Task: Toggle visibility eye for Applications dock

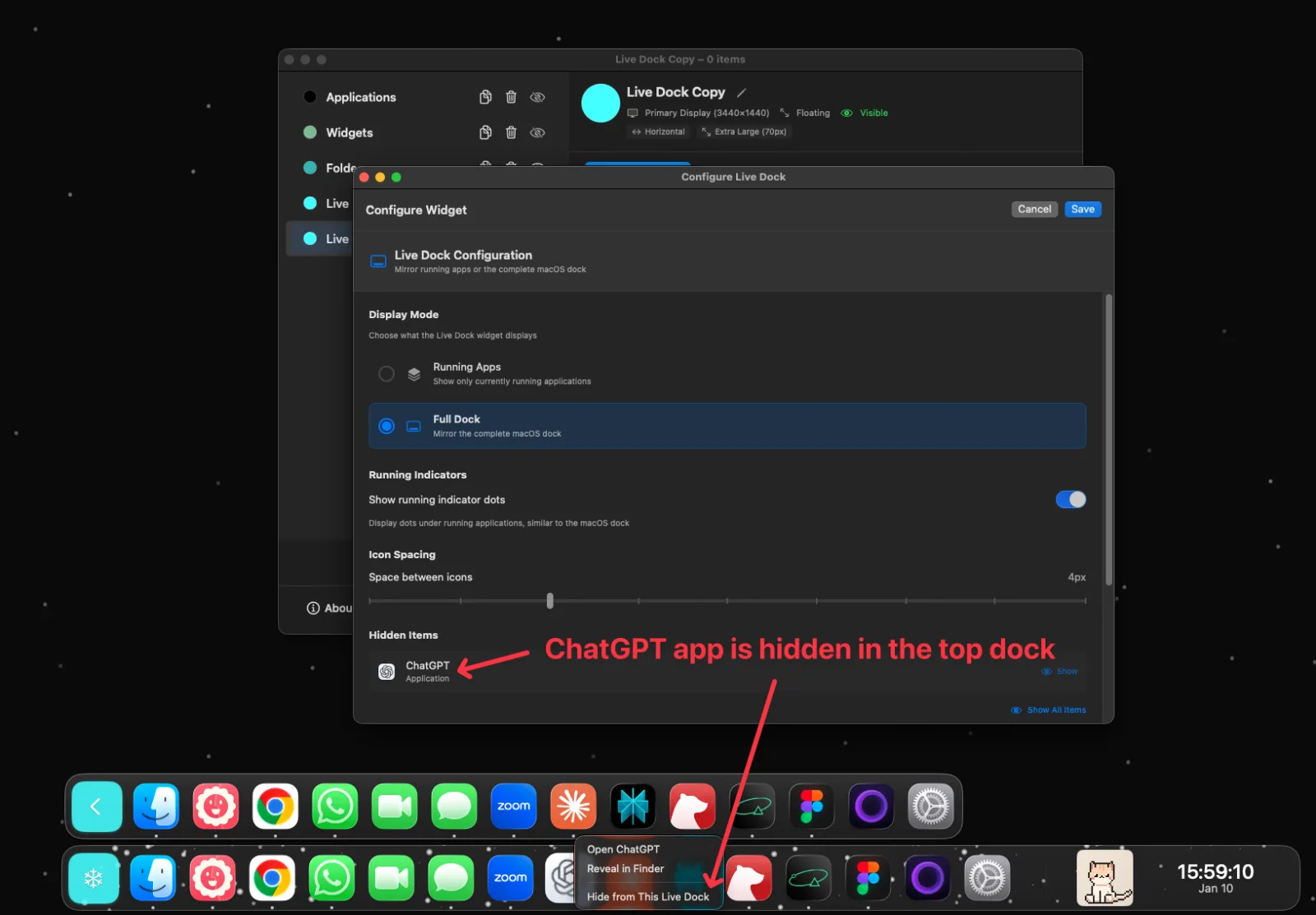Action: click(537, 97)
